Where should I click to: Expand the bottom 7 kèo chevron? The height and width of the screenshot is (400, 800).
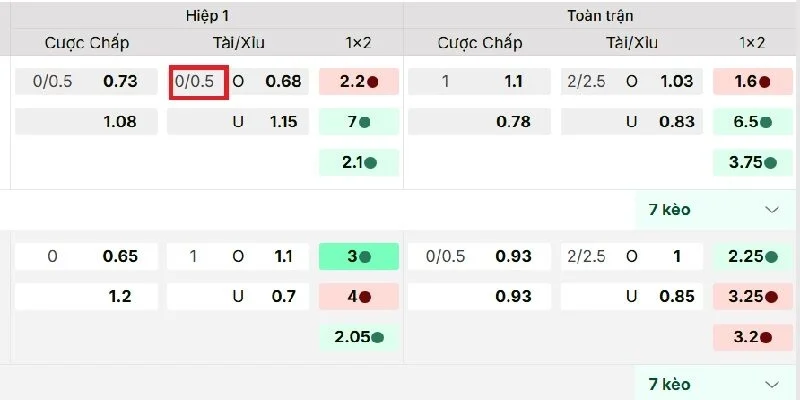click(x=771, y=384)
